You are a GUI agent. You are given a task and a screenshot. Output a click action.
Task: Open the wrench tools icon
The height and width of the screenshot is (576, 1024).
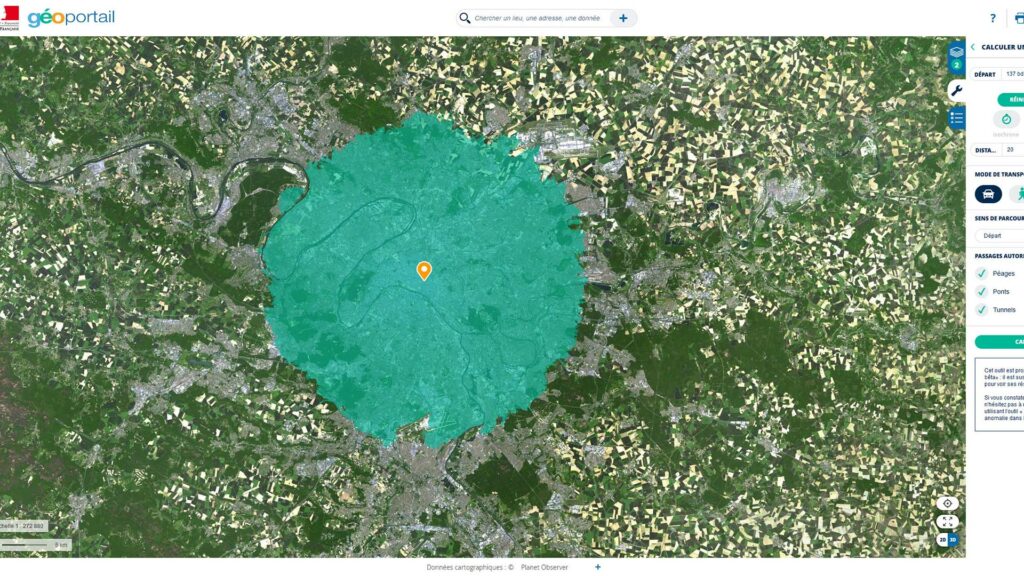[x=956, y=91]
